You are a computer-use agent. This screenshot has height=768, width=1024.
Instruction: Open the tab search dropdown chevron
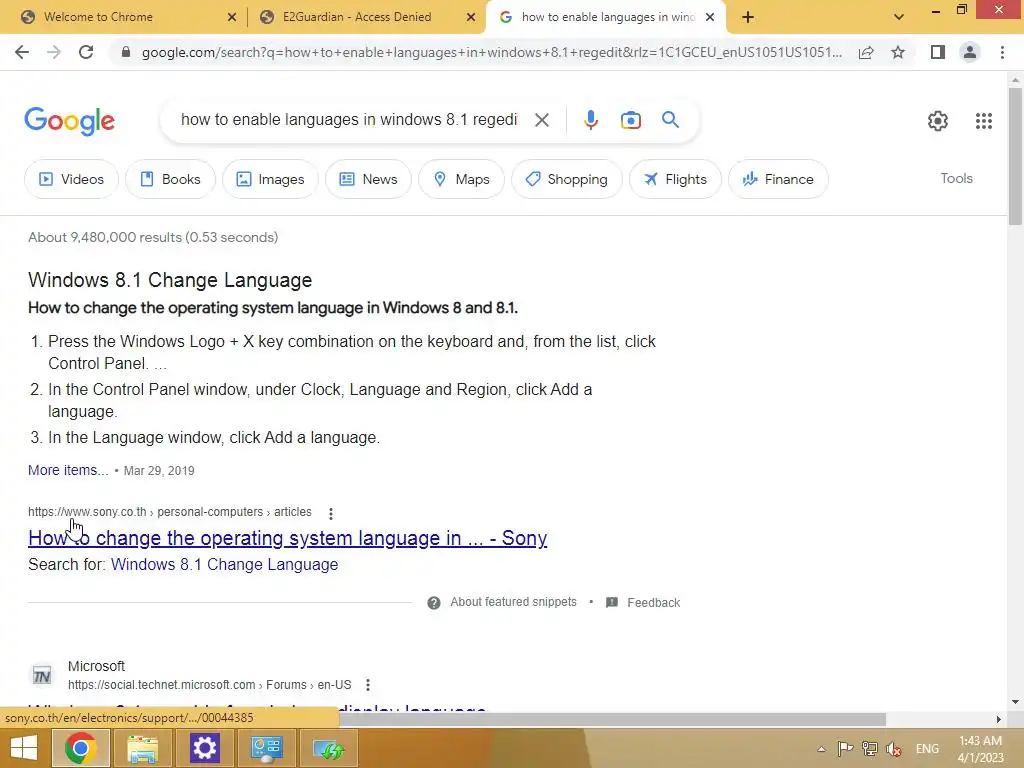point(899,17)
